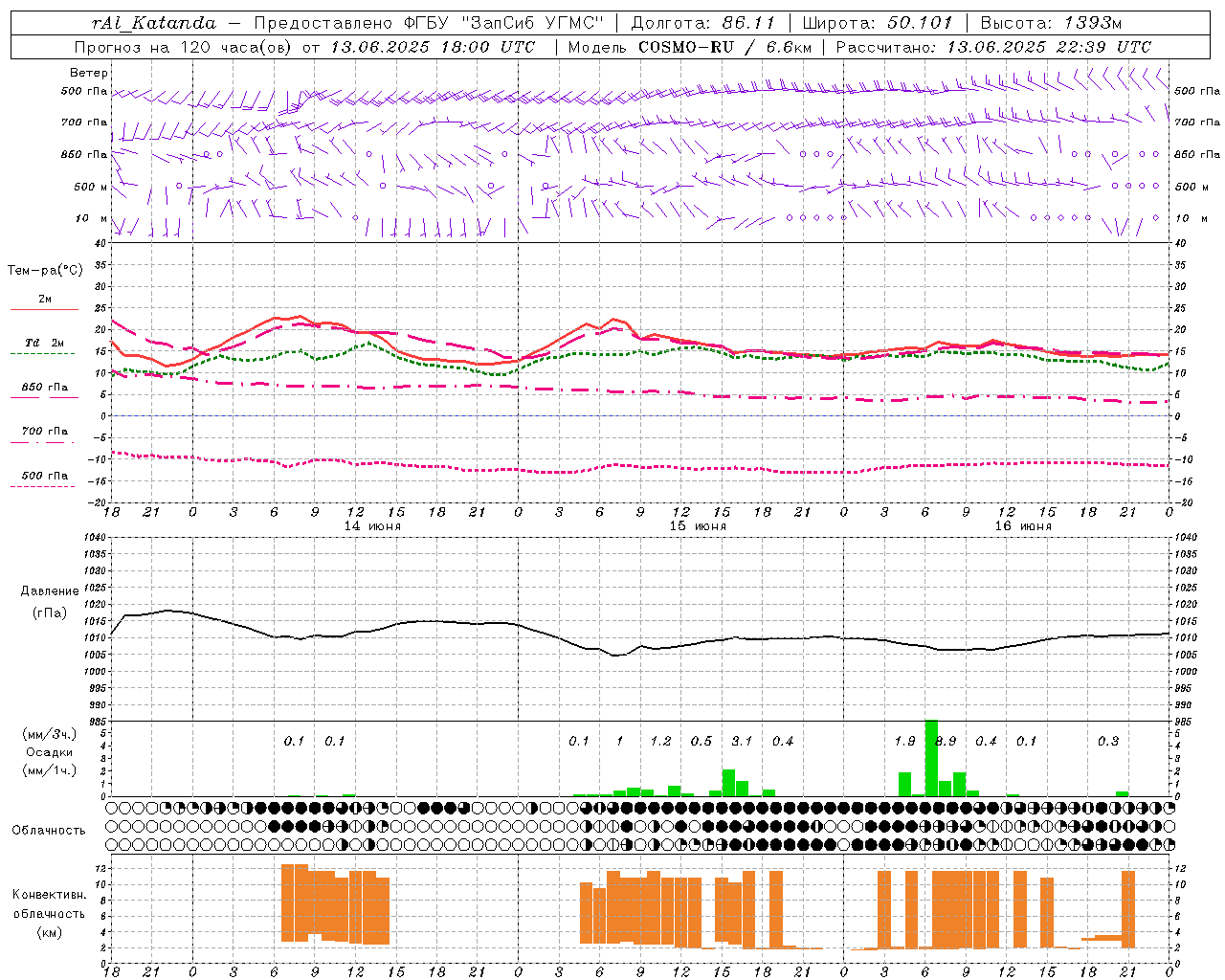1225x980 pixels.
Task: Click the 15 июня date label
Action: pos(698,526)
